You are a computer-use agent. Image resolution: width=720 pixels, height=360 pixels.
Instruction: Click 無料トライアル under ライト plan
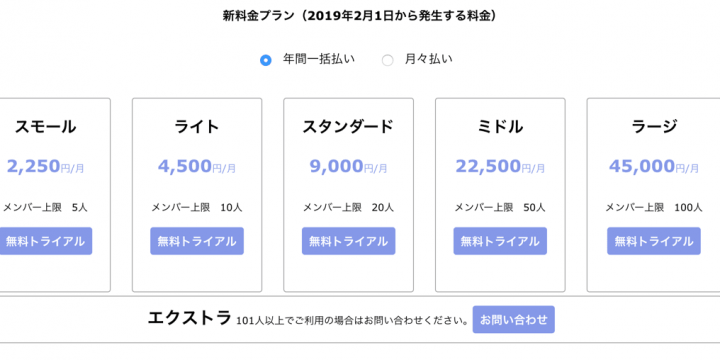click(x=197, y=241)
